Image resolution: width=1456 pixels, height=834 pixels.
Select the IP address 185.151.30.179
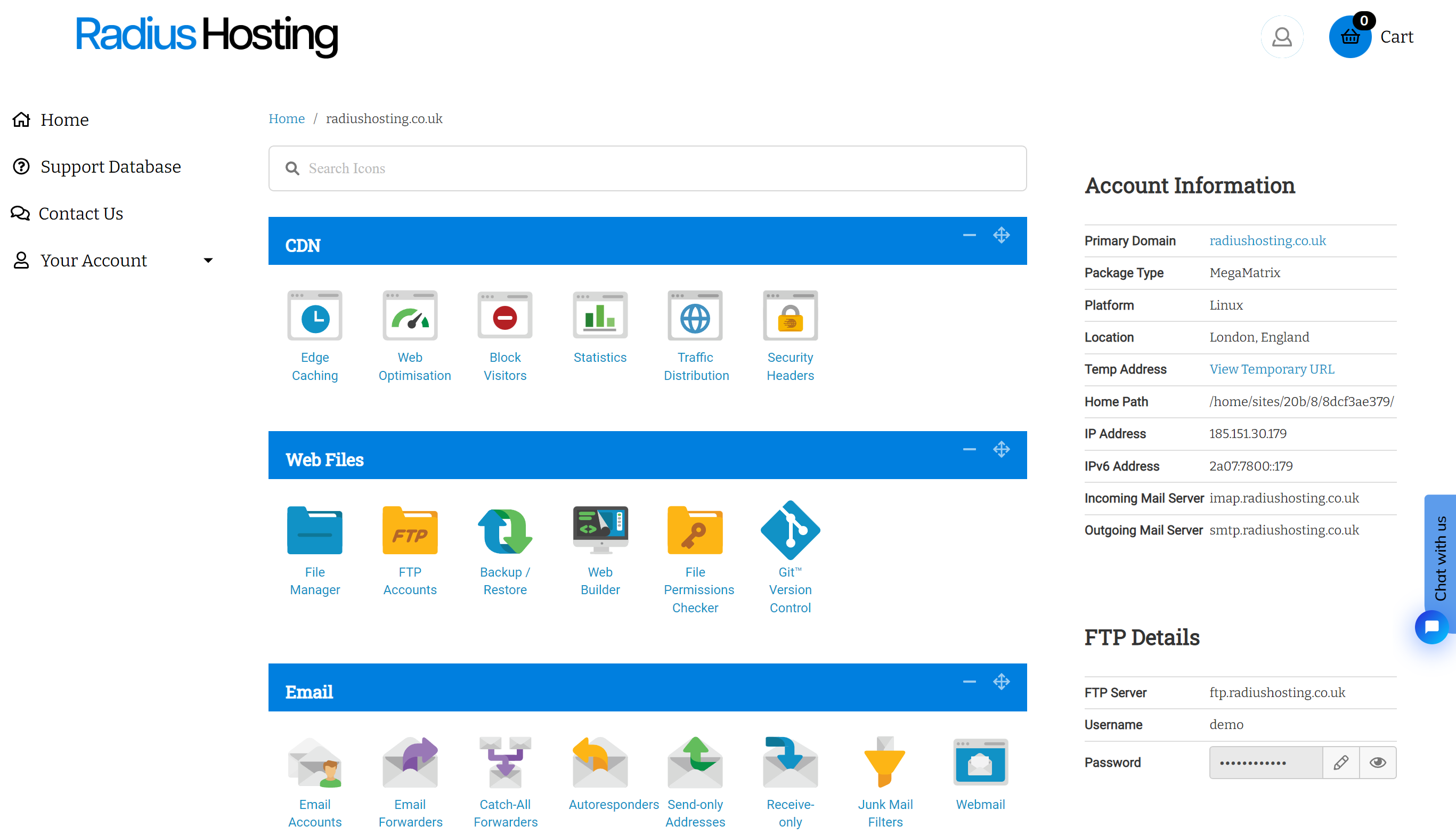[1248, 434]
